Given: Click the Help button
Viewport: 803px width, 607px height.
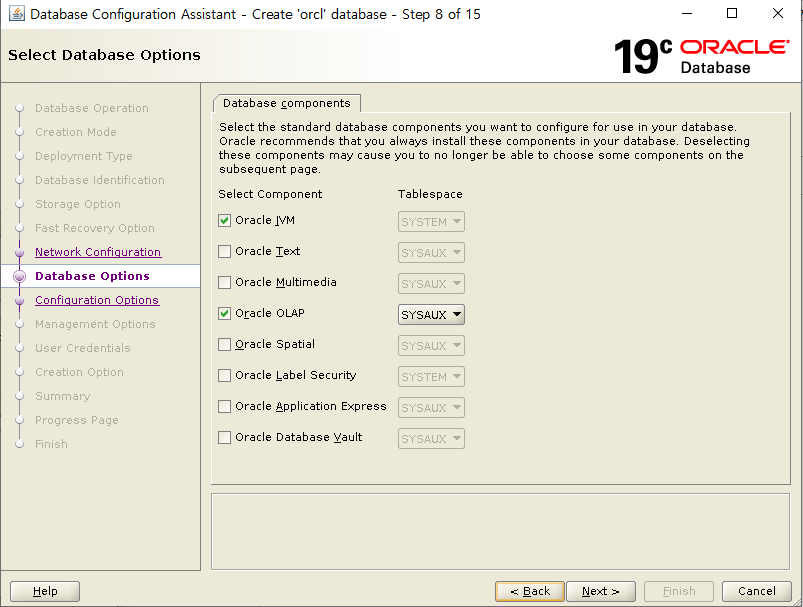Looking at the screenshot, I should click(x=45, y=591).
